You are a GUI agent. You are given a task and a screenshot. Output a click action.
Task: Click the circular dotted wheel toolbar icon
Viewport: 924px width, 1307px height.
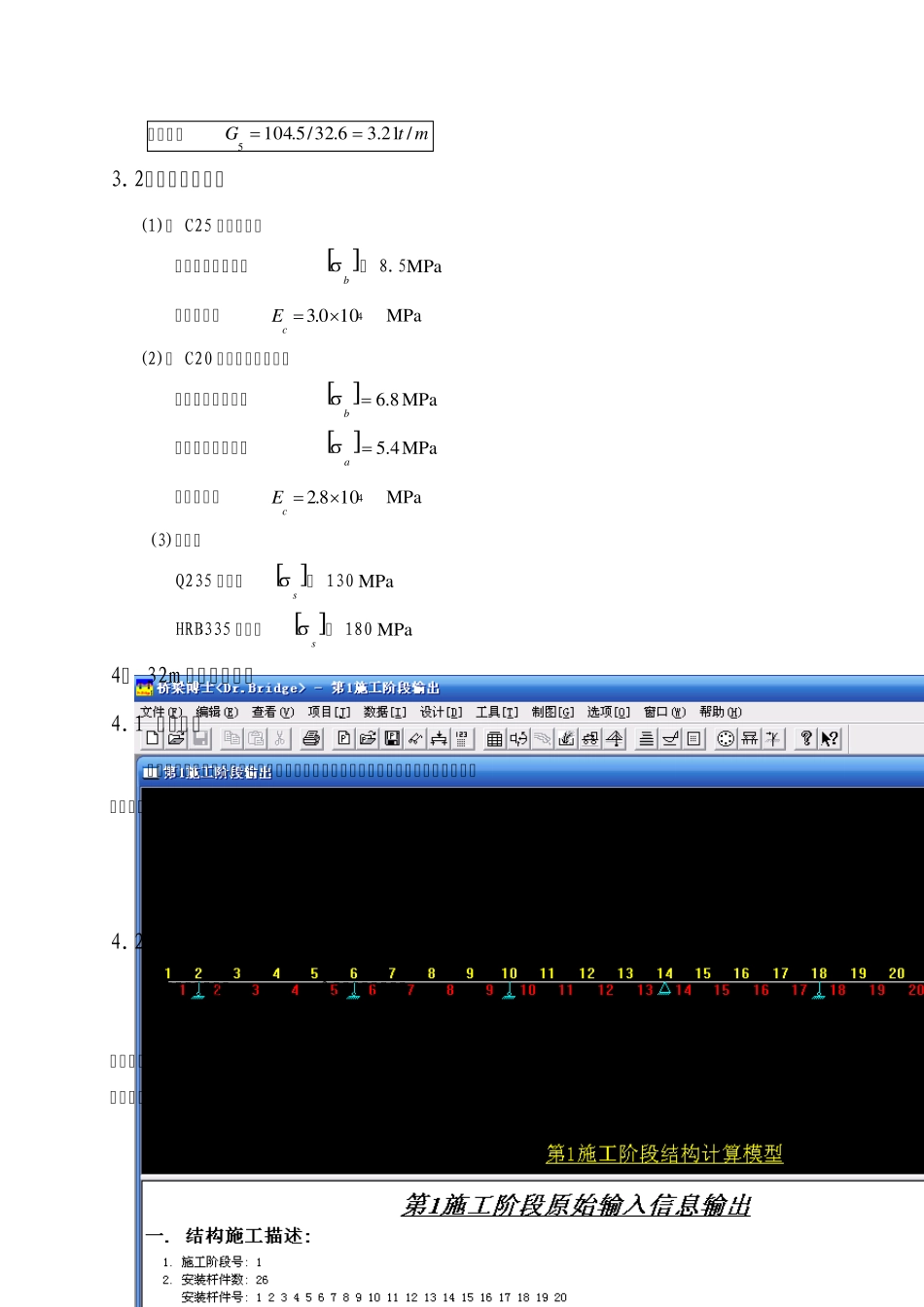[726, 739]
